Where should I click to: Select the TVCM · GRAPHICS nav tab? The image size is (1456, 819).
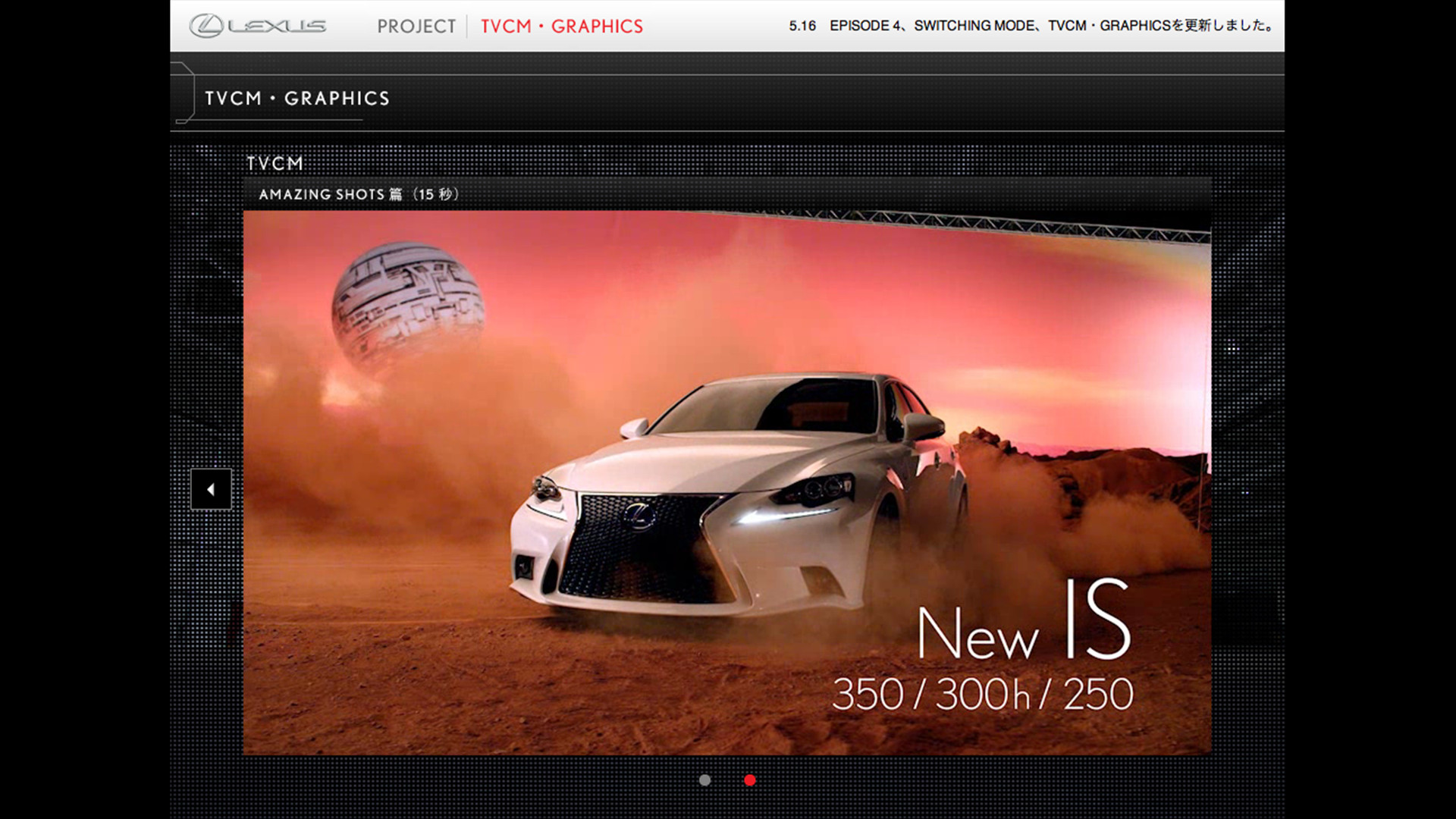coord(562,27)
